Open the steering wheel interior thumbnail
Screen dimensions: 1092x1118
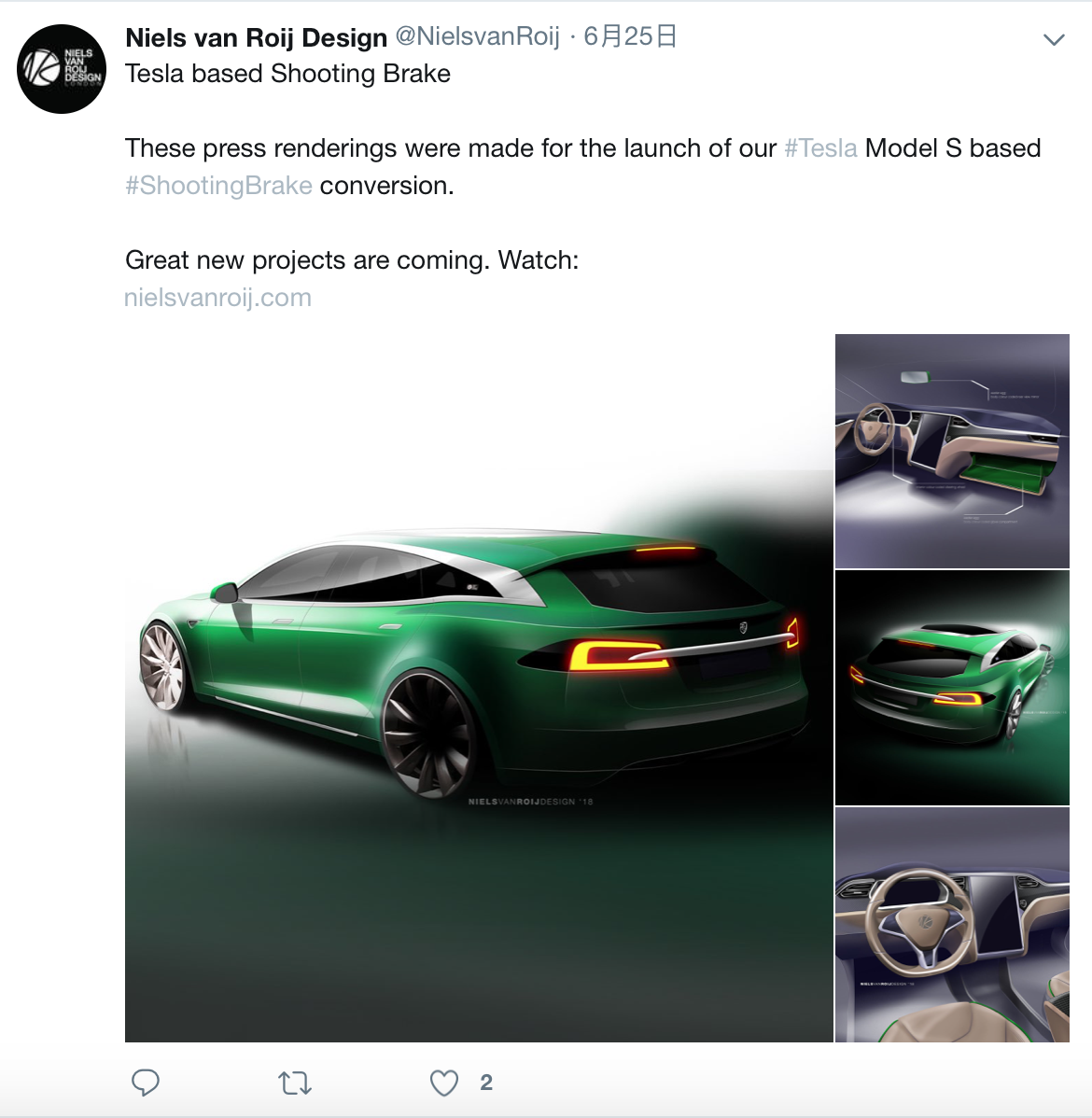952,925
